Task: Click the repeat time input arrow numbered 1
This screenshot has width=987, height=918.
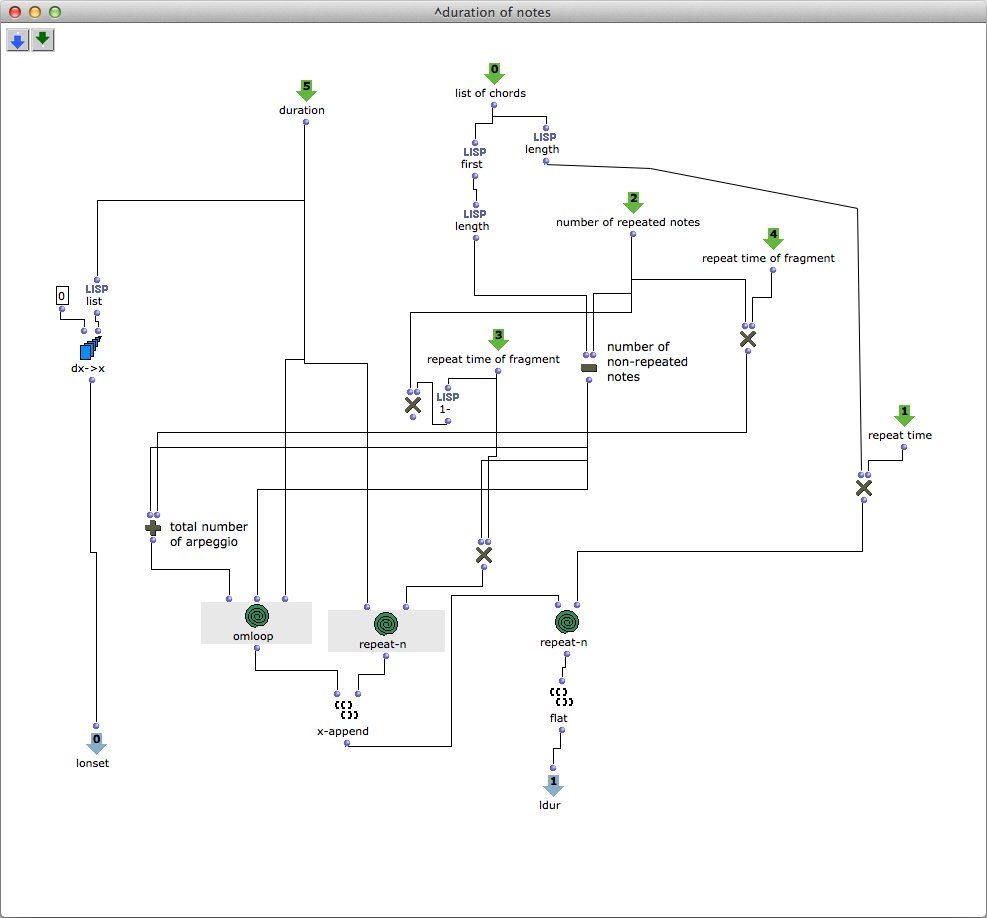Action: pos(904,415)
